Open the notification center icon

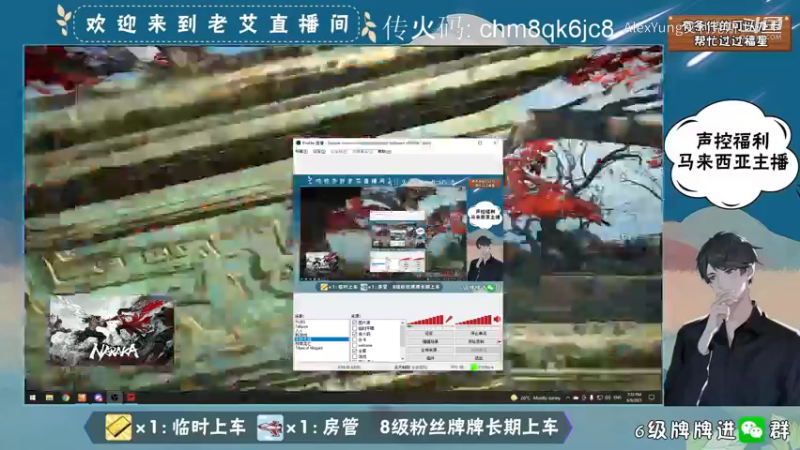tap(652, 397)
